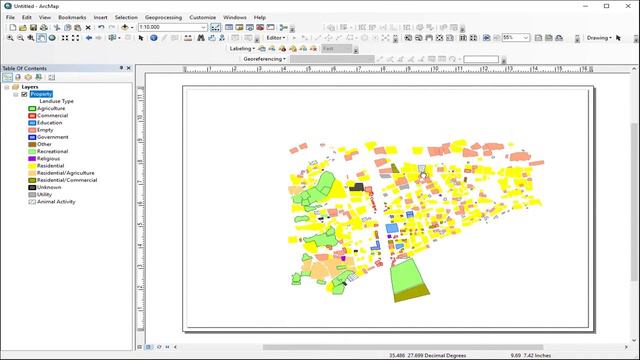The image size is (640, 360).
Task: Click the Layout Pan tool
Action: (429, 38)
